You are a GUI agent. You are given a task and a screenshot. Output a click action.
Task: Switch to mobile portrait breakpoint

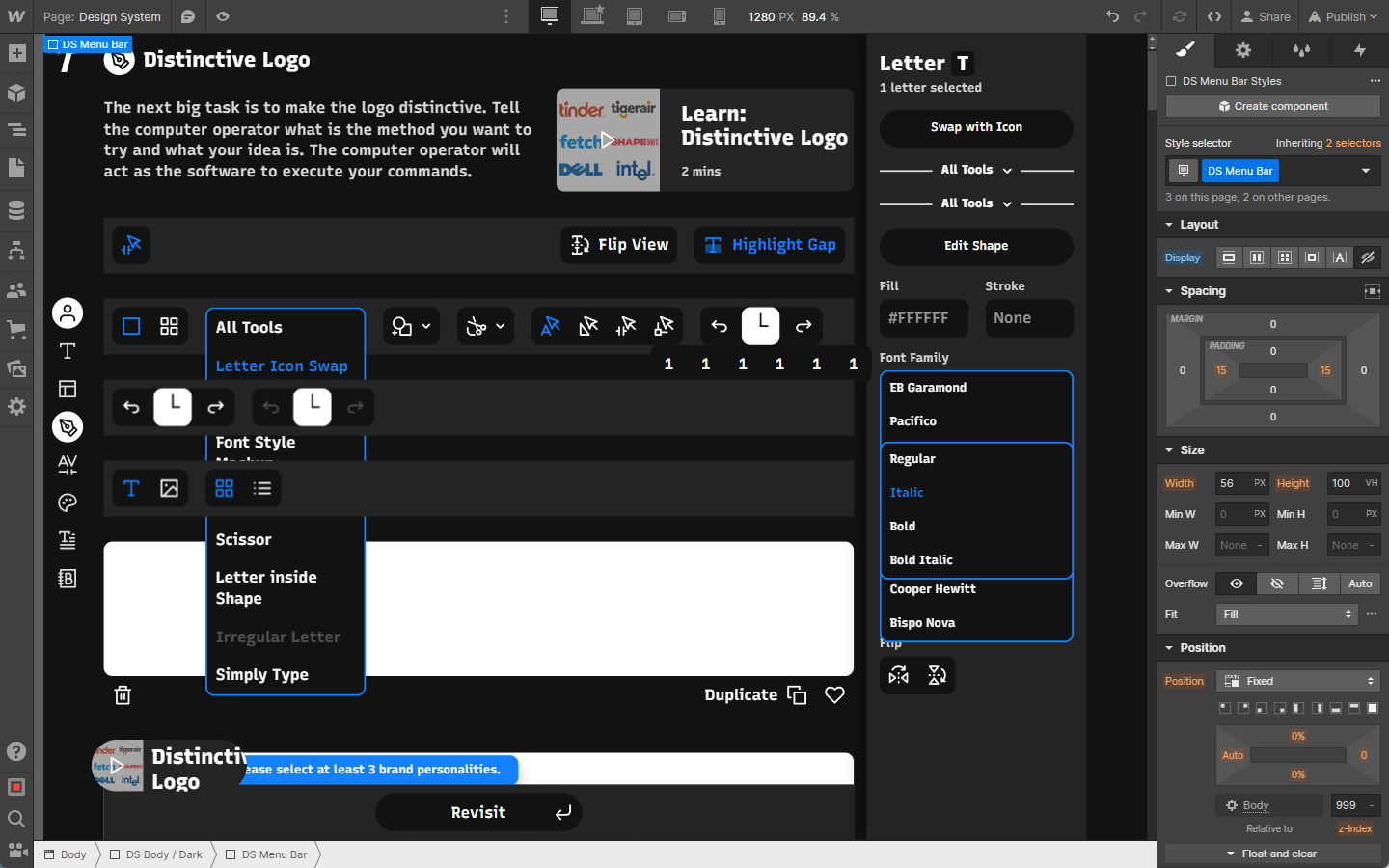click(720, 15)
